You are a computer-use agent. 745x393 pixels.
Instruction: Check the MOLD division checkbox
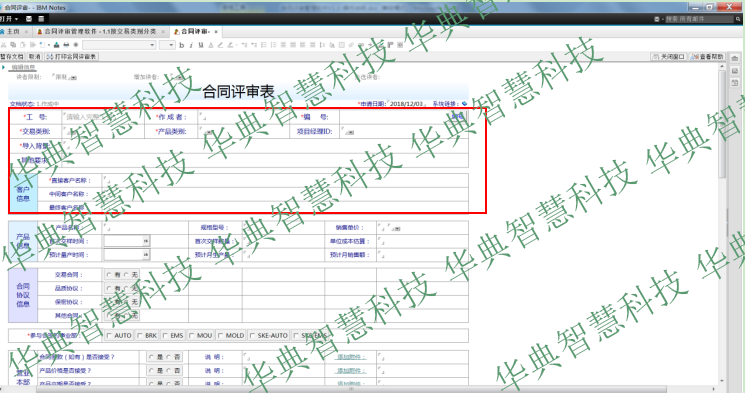(220, 335)
